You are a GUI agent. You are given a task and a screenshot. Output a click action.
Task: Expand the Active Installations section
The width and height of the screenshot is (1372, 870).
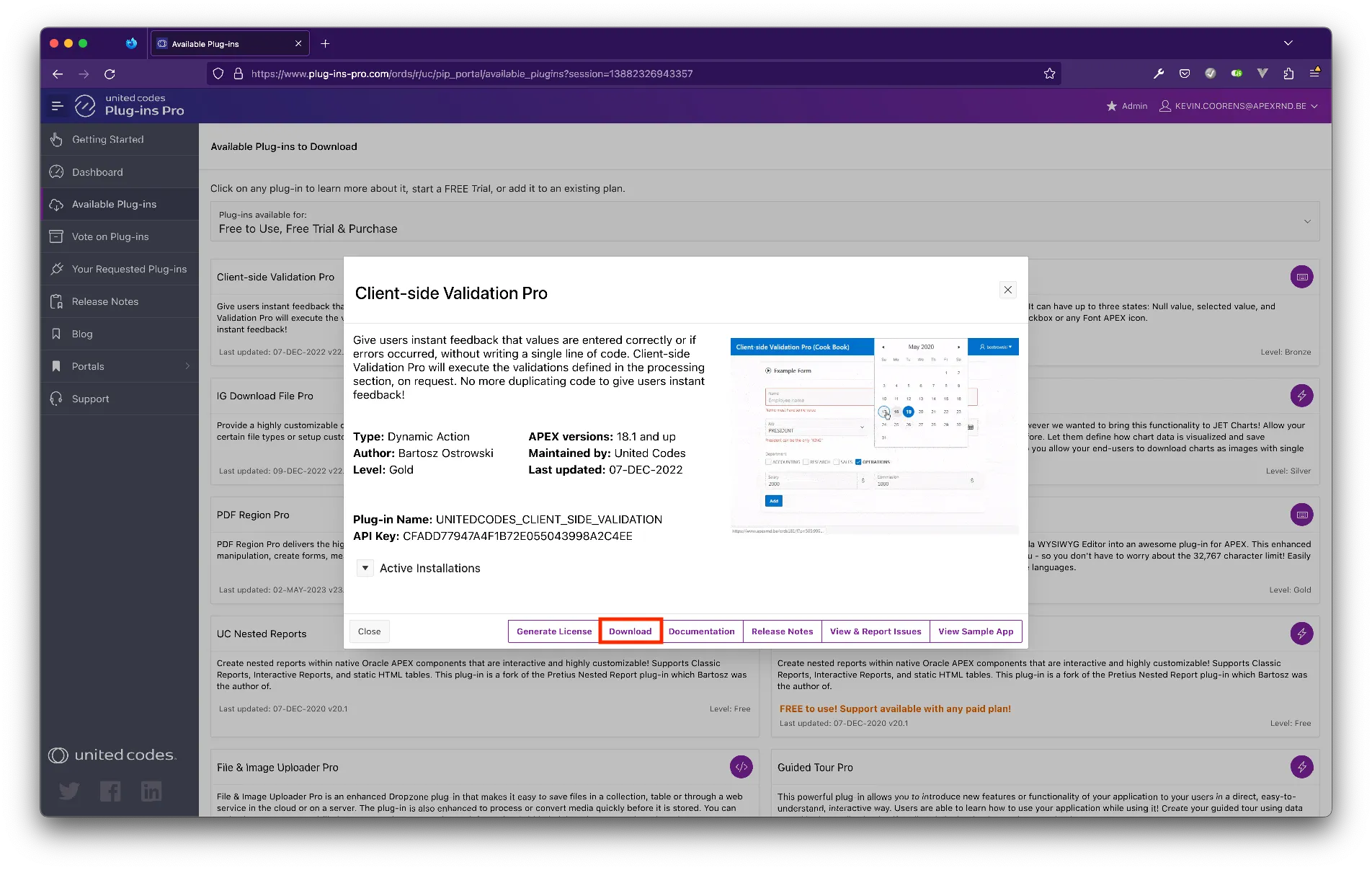point(365,568)
